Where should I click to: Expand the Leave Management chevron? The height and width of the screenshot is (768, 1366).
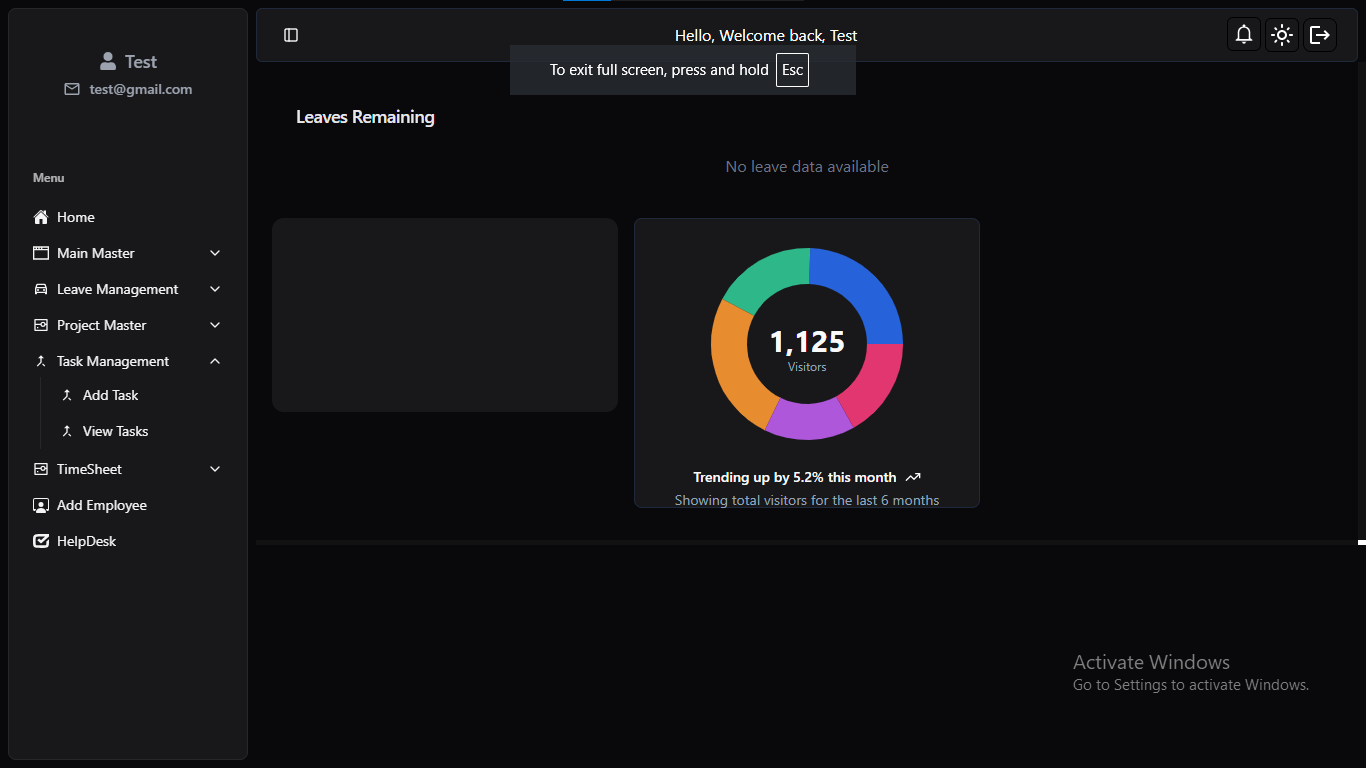[x=215, y=289]
